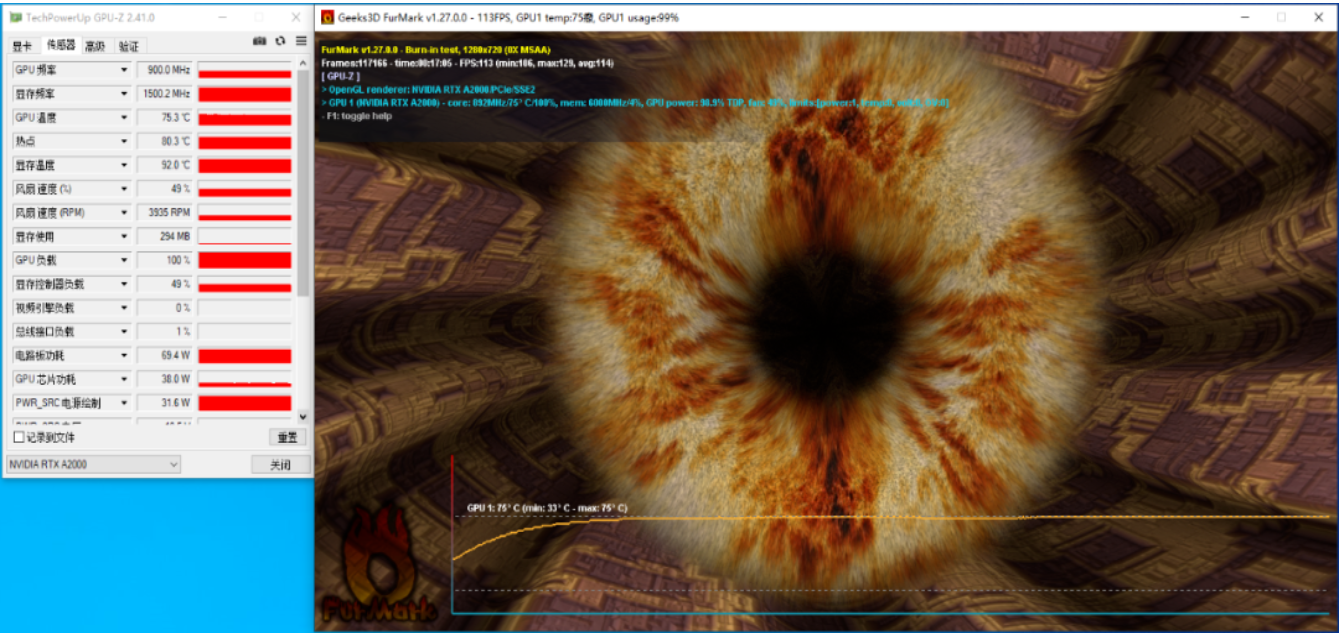Screen dimensions: 1341x637
Task: Open the 视频引擎负载 dropdown
Action: tap(124, 308)
